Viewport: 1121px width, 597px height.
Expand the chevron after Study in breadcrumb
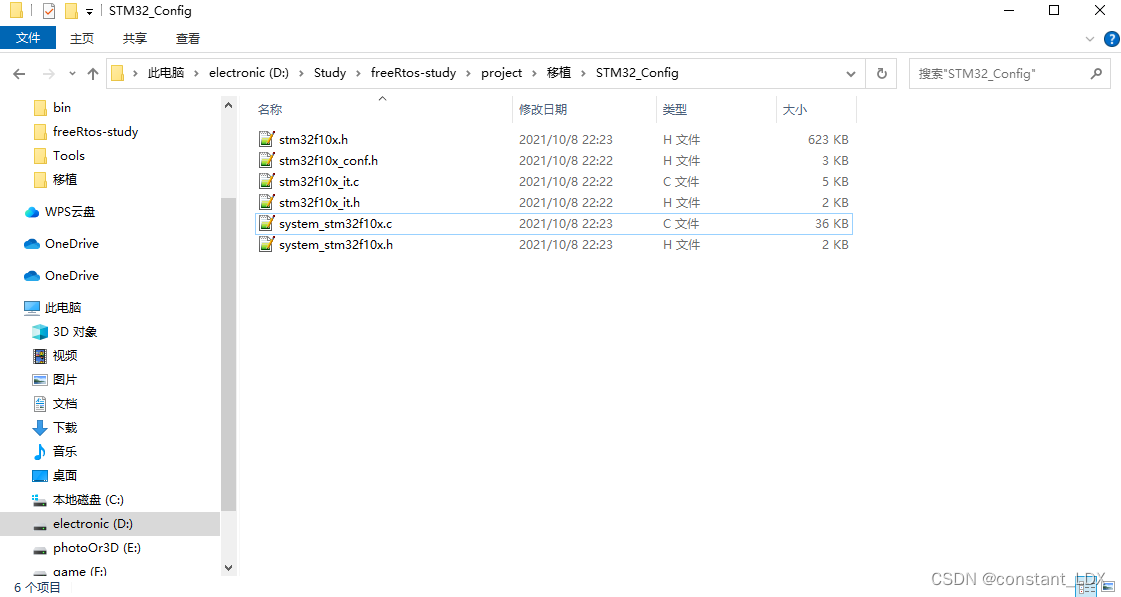point(358,73)
